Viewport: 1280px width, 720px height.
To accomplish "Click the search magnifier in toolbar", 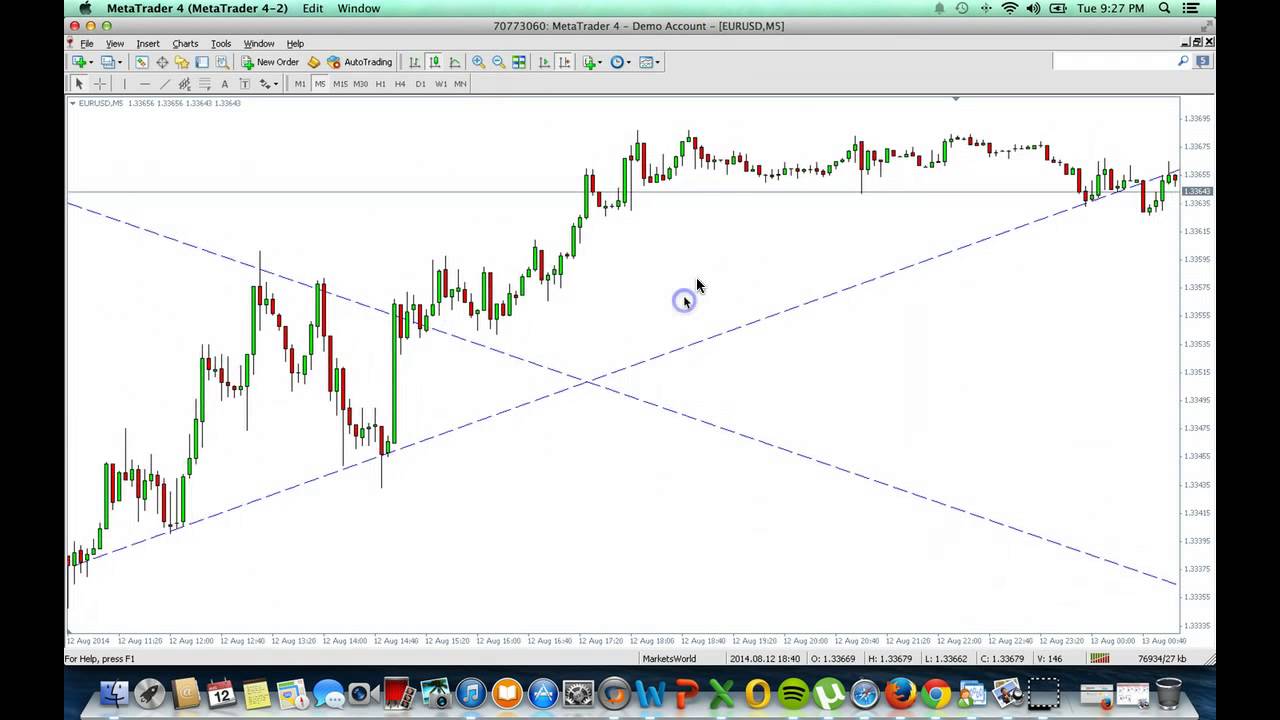I will [1183, 61].
